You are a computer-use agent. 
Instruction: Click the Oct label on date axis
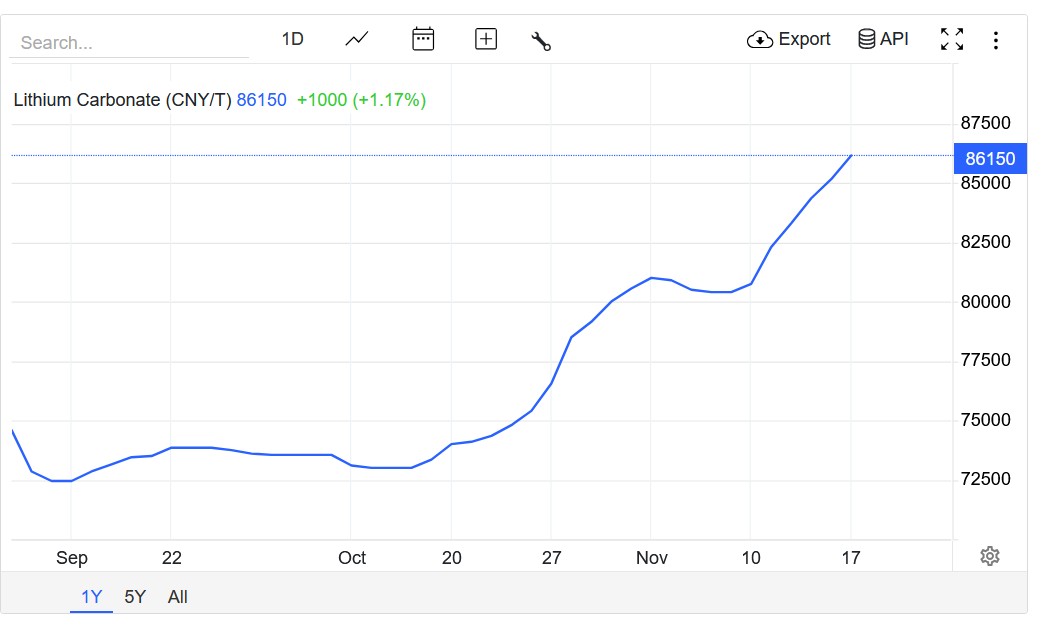352,558
